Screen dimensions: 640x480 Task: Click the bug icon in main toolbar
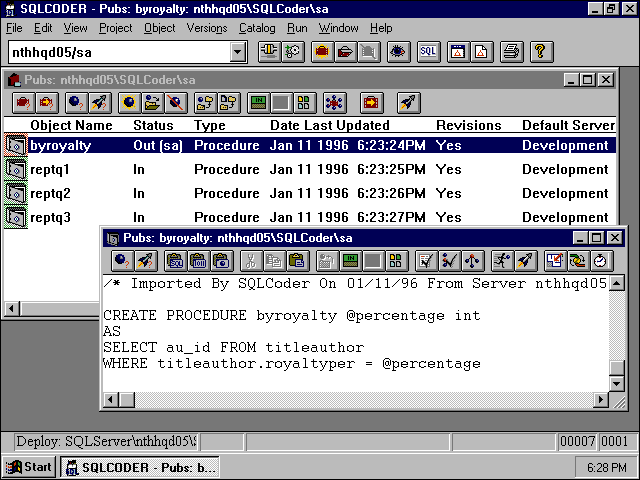pos(398,51)
